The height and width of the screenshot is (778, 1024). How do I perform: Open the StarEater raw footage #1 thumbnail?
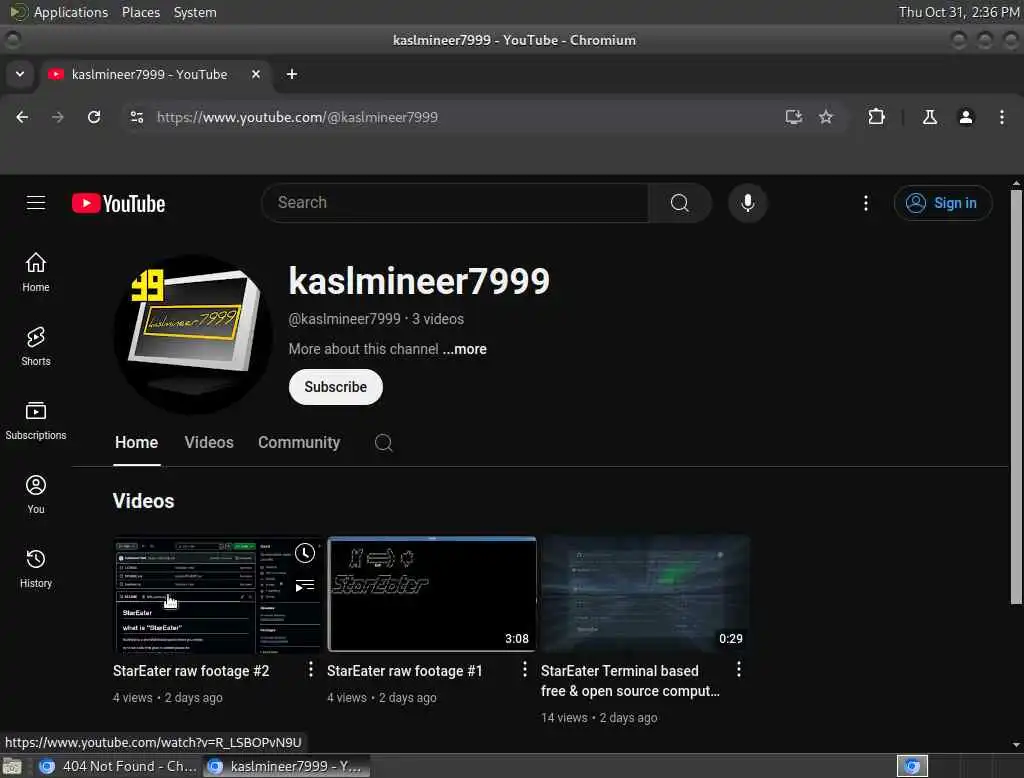click(x=432, y=594)
